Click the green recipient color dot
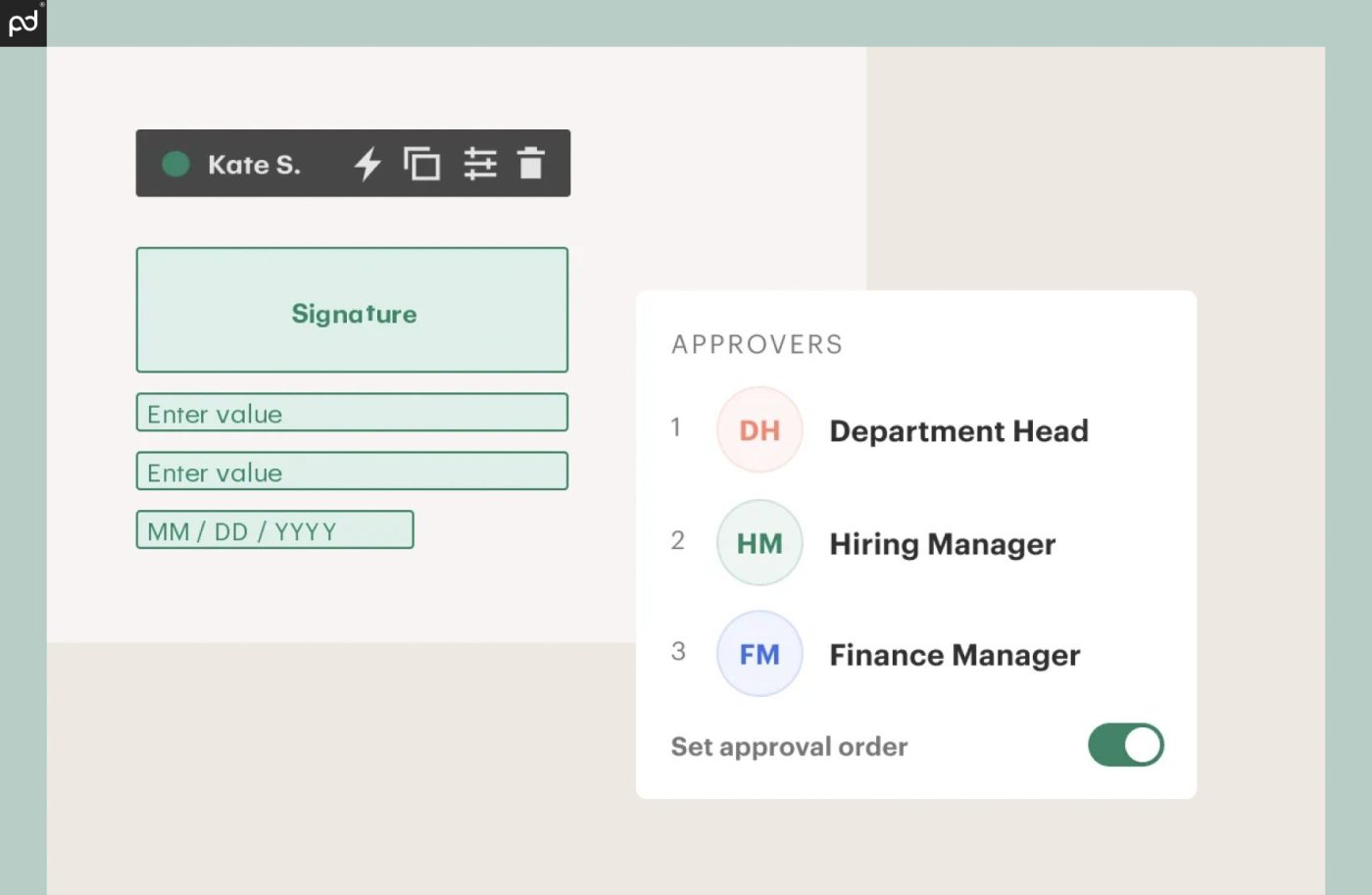The image size is (1372, 895). pyautogui.click(x=175, y=164)
